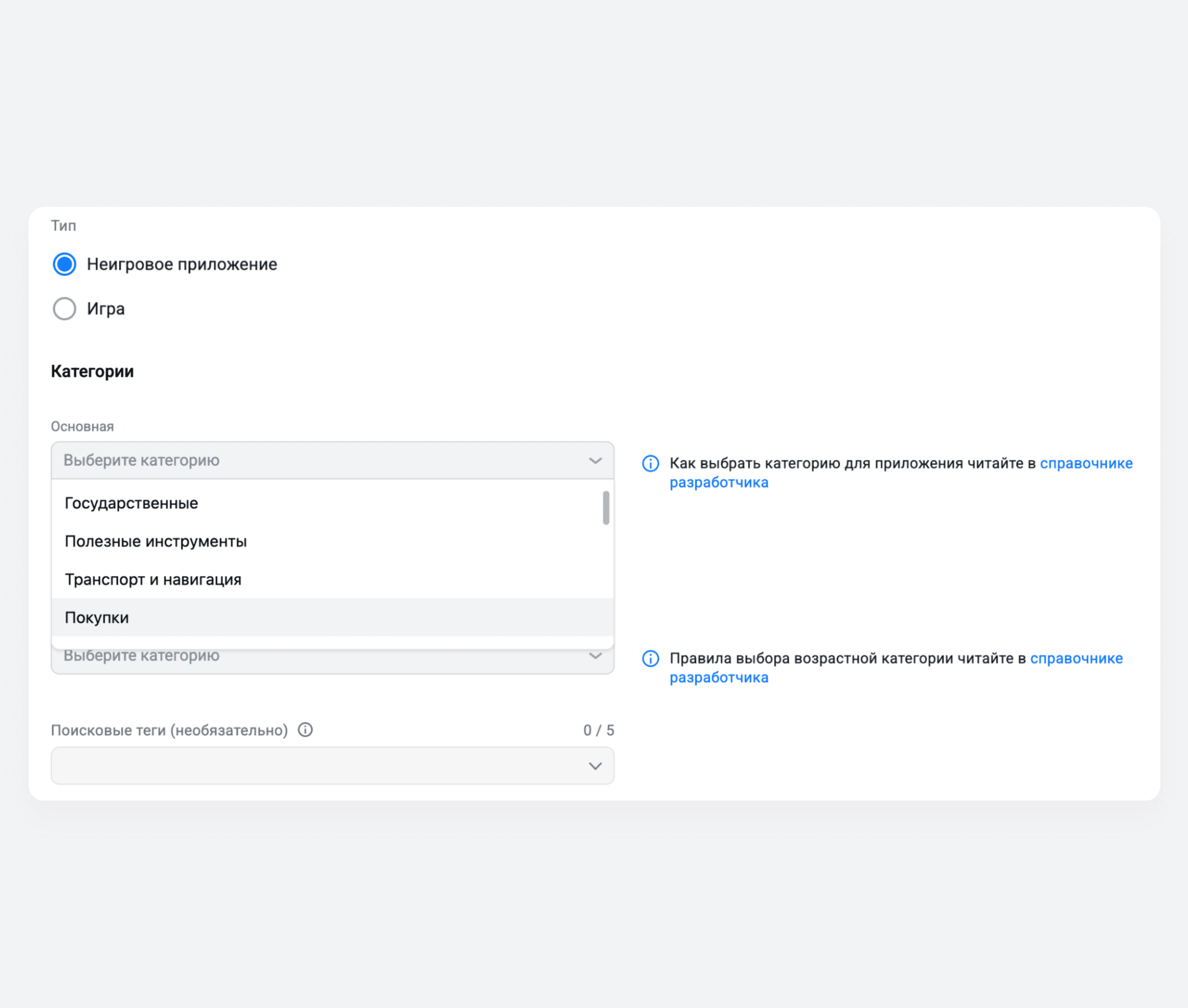This screenshot has height=1008, width=1188.
Task: Choose Полезные инструменты from category list
Action: (155, 541)
